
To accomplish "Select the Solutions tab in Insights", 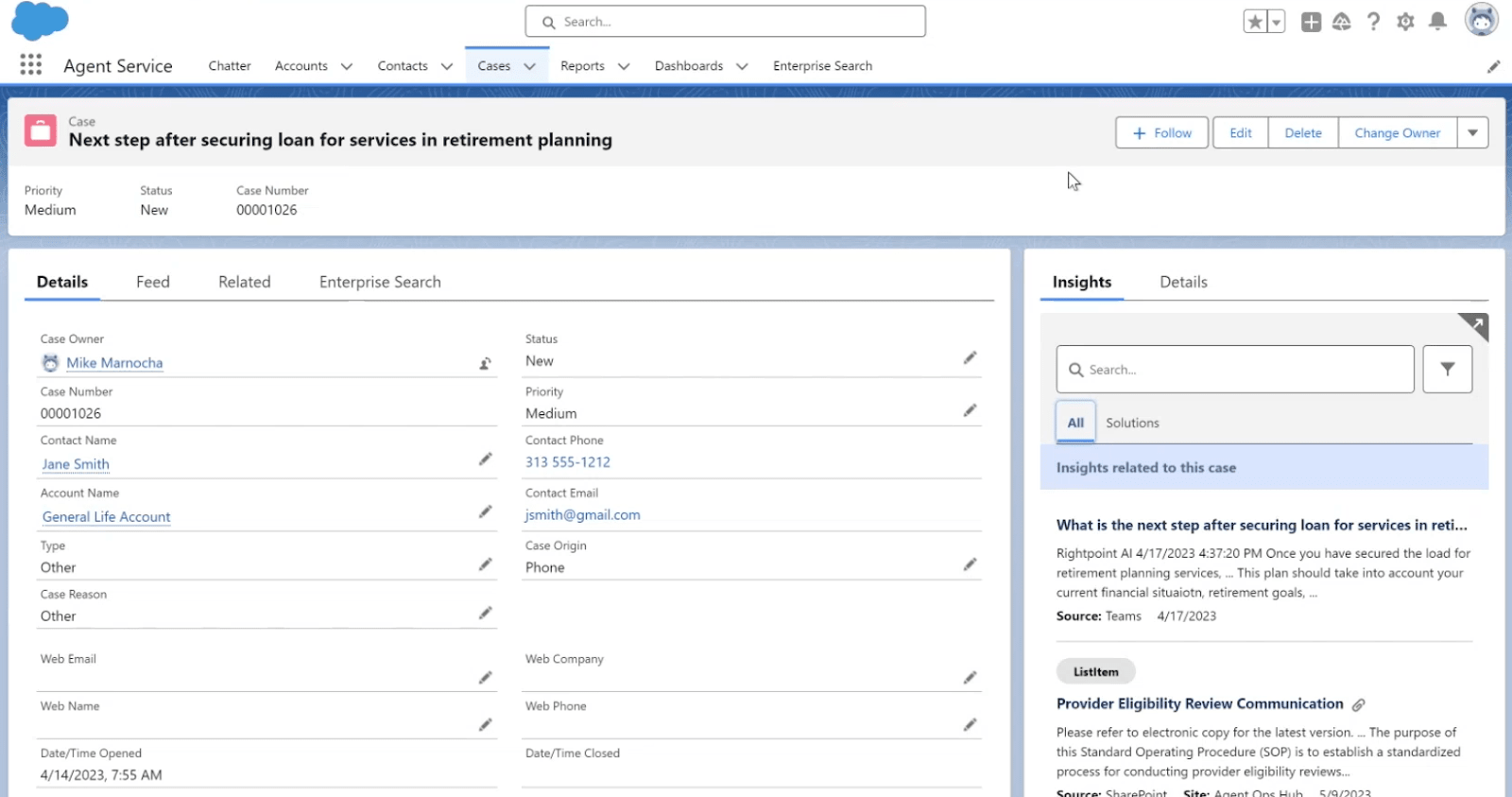I will [x=1132, y=423].
